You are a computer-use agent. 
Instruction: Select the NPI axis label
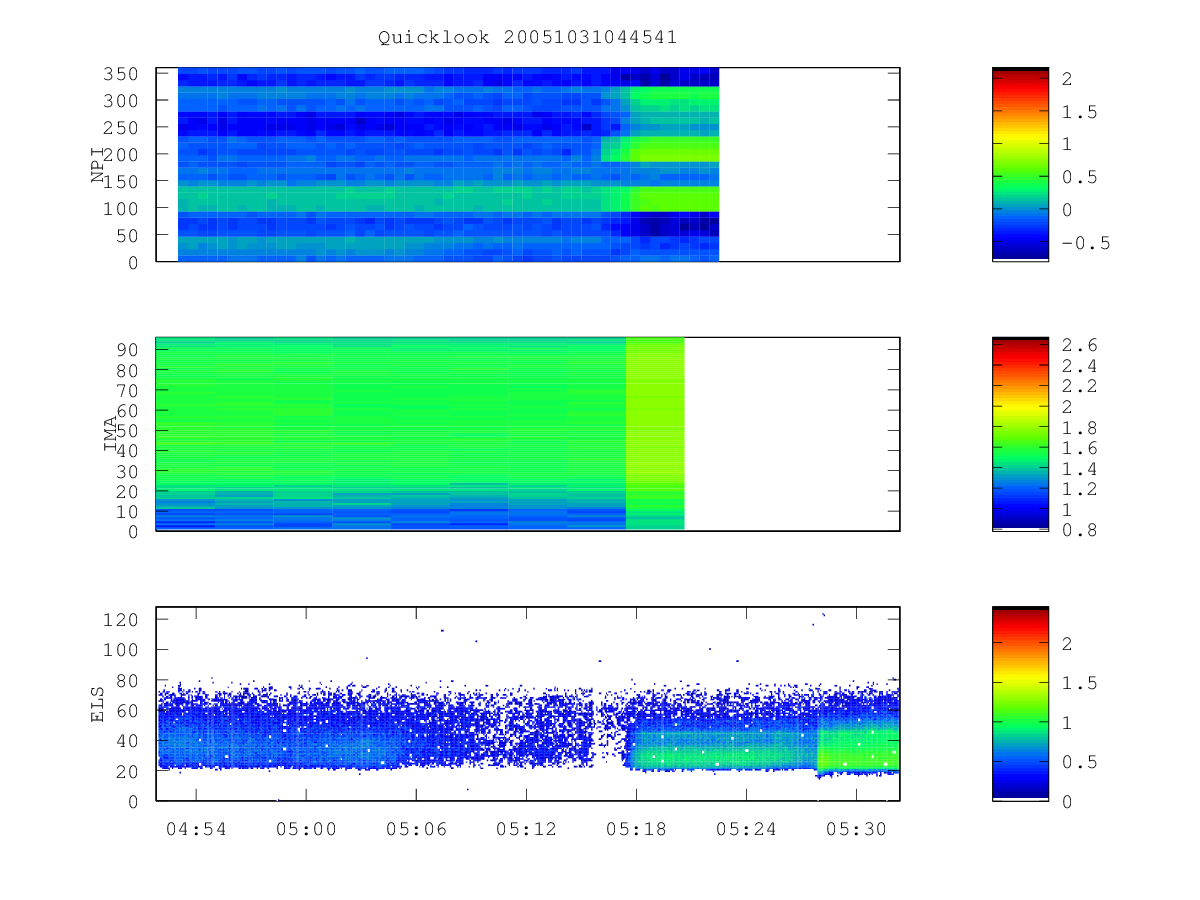point(98,164)
